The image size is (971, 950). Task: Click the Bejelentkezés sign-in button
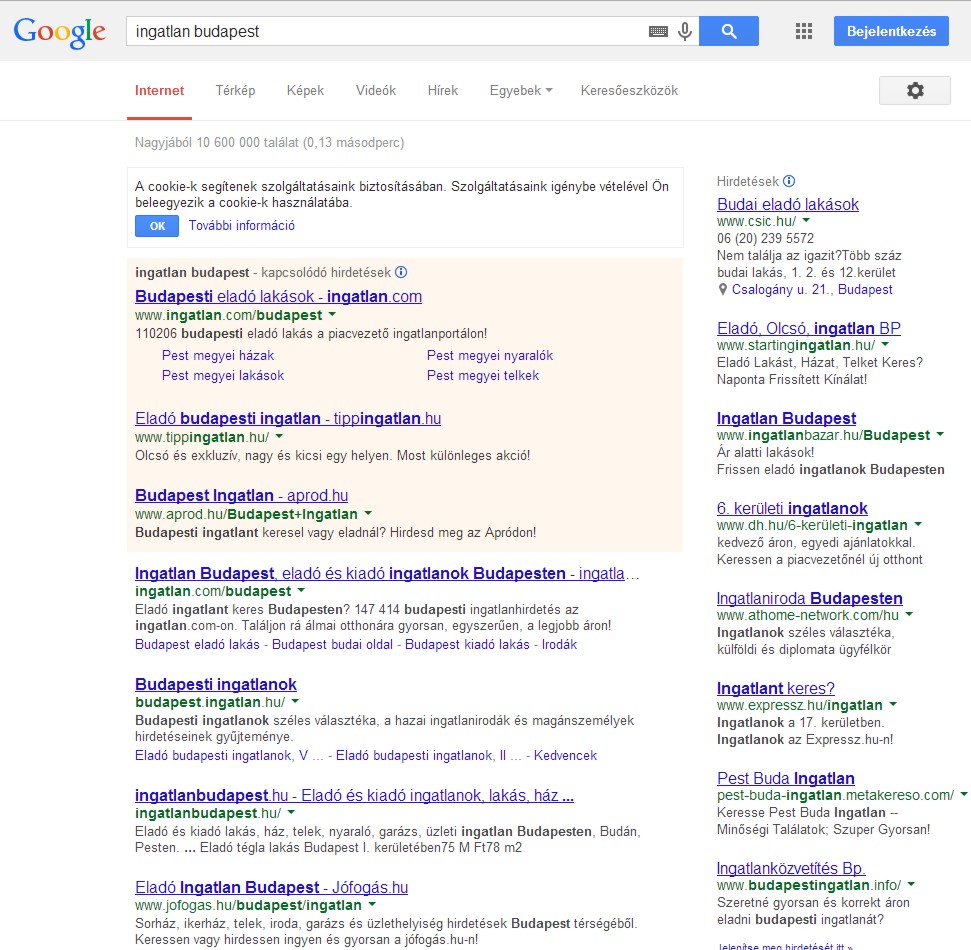tap(891, 31)
